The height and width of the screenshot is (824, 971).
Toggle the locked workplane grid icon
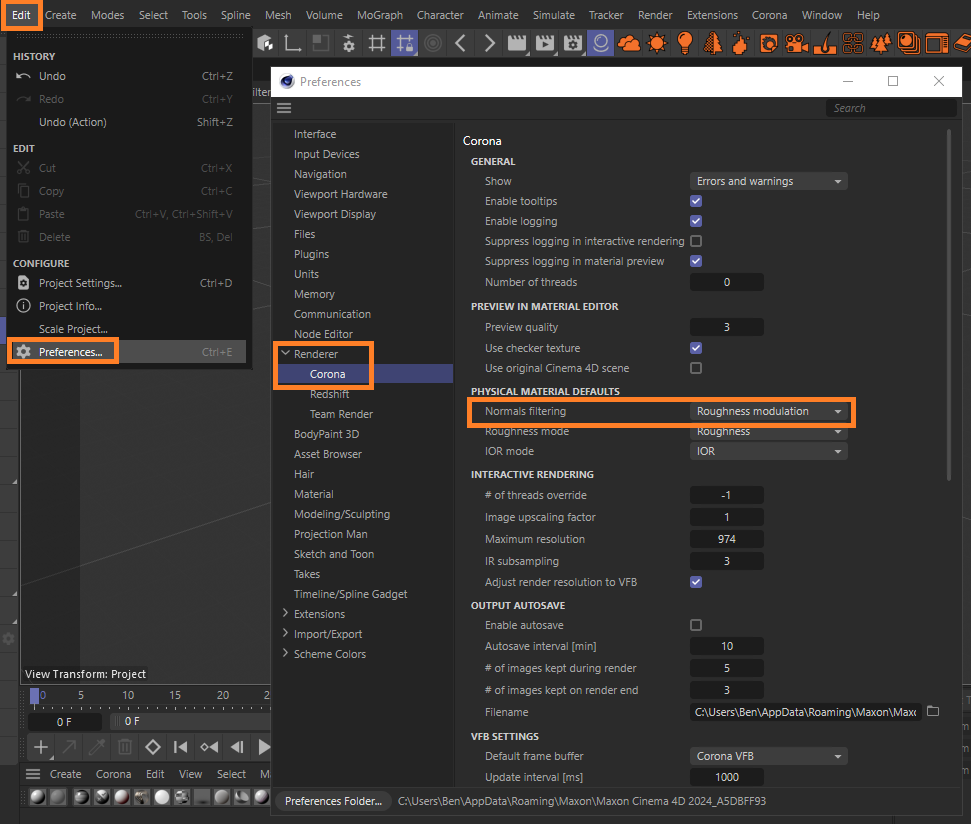point(404,43)
